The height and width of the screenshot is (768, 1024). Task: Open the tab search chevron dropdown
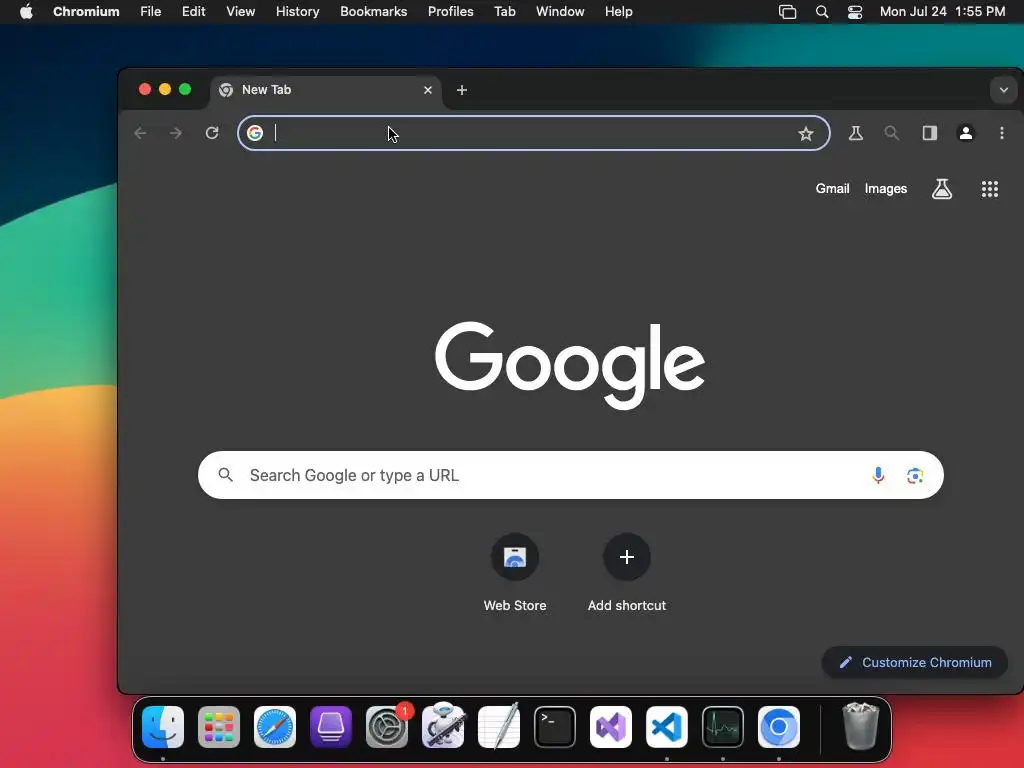pyautogui.click(x=1004, y=90)
